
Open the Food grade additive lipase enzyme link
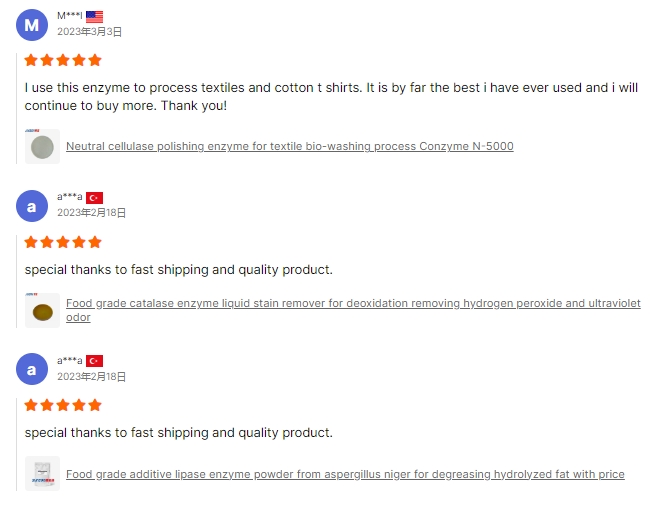[x=345, y=474]
